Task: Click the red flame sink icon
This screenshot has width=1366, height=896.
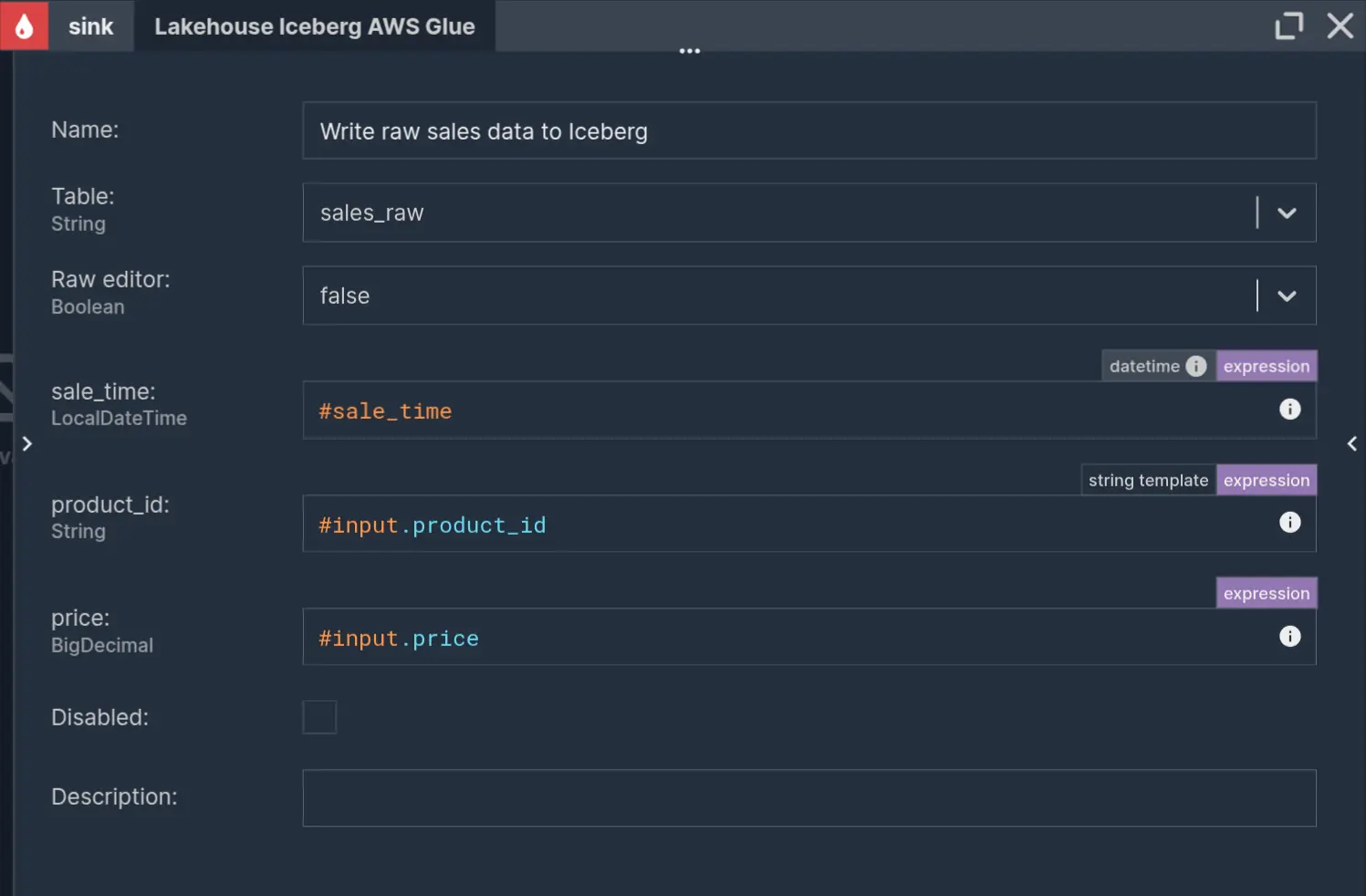Action: 24,26
